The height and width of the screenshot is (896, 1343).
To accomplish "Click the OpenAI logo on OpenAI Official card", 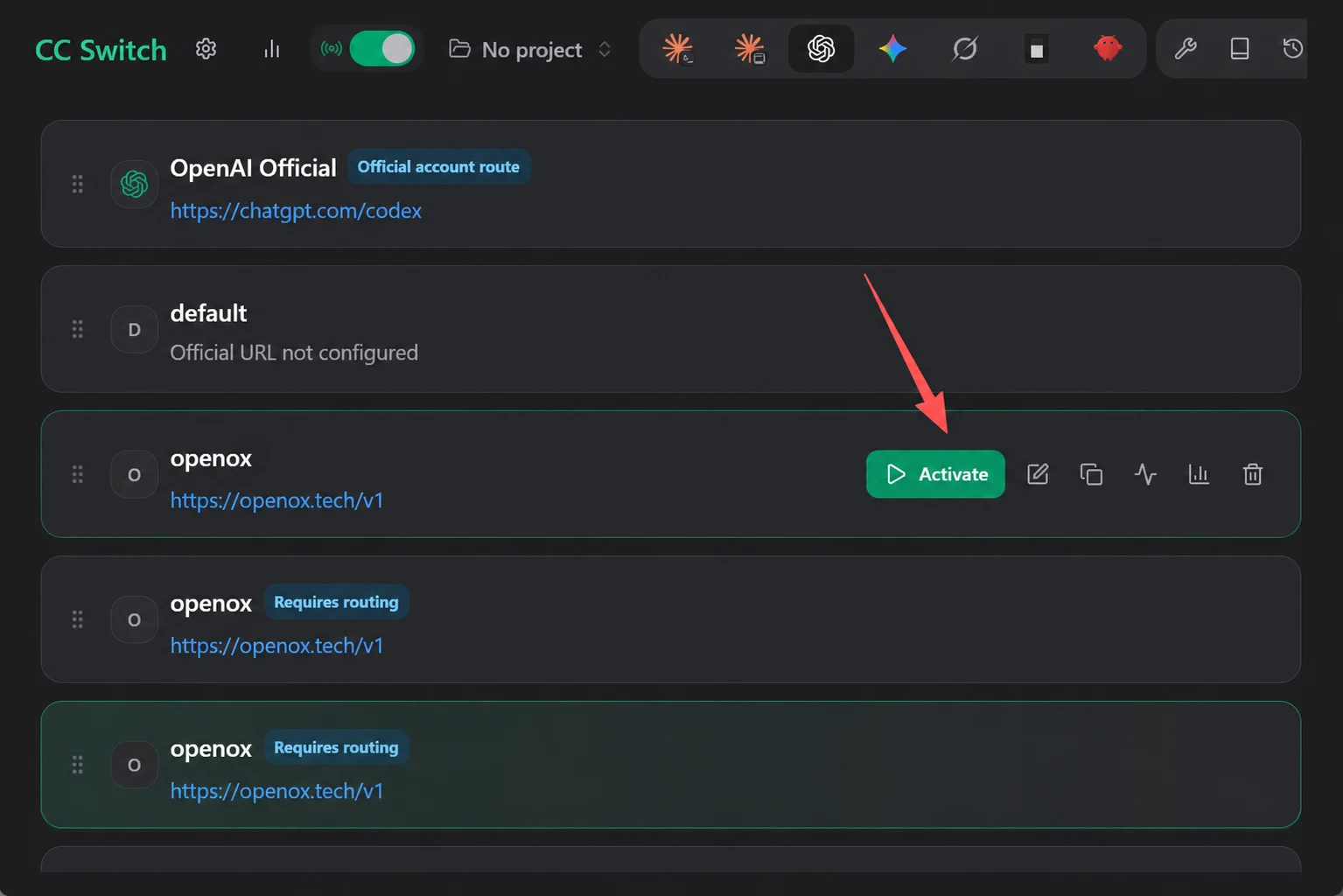I will point(135,184).
